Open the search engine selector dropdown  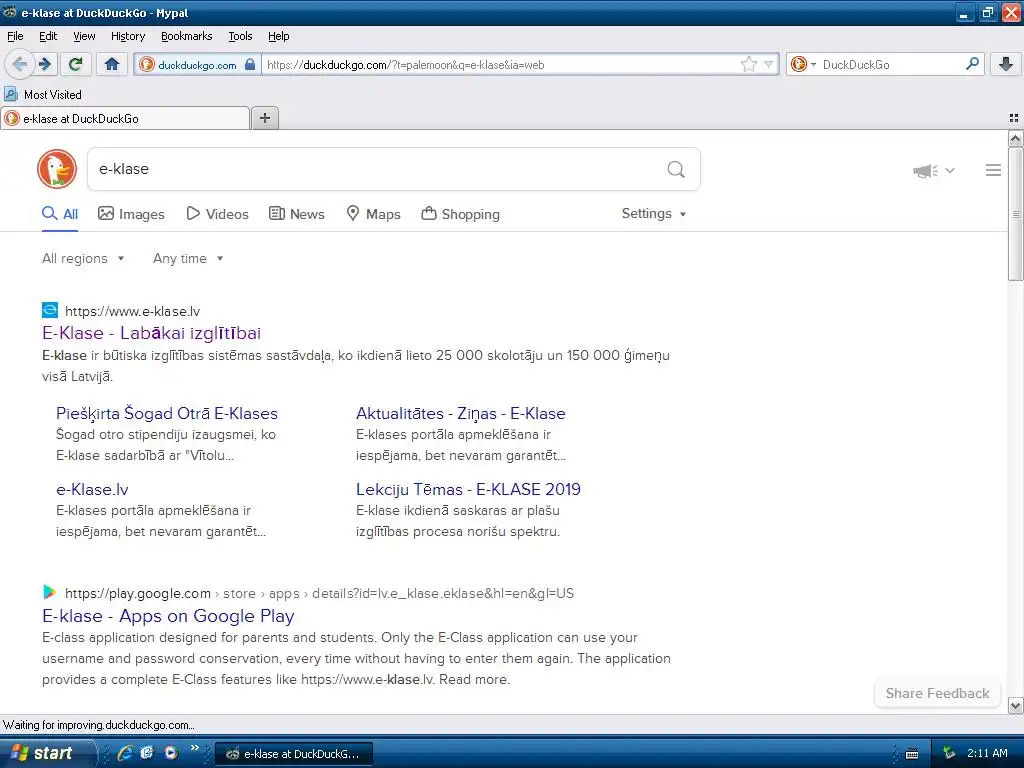[803, 64]
